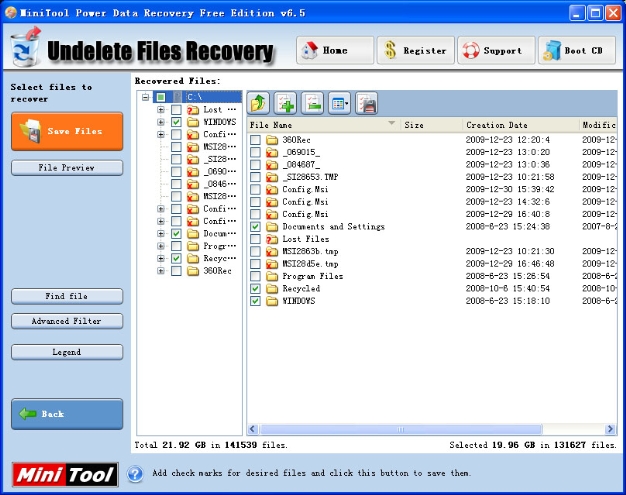Toggle the C:\ root checkbox in tree

click(161, 97)
